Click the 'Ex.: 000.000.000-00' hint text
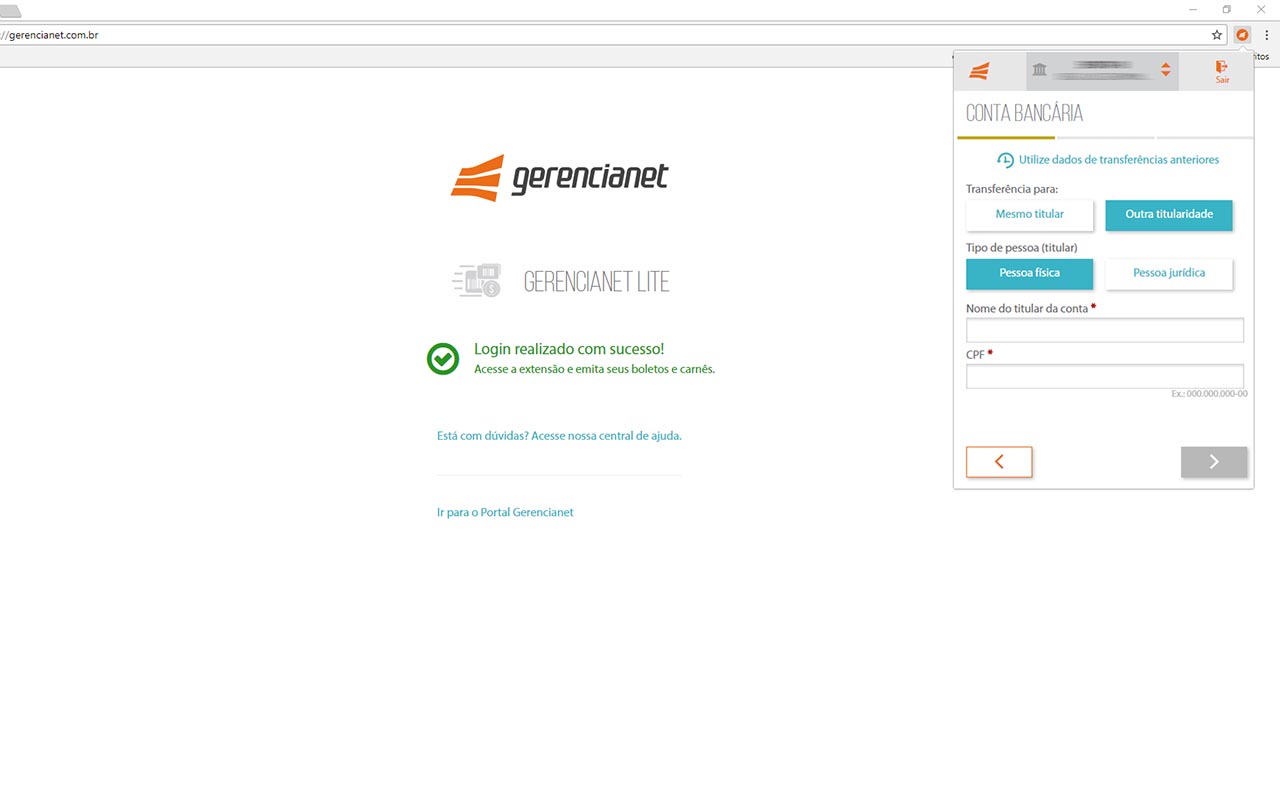This screenshot has width=1280, height=800. 1209,394
